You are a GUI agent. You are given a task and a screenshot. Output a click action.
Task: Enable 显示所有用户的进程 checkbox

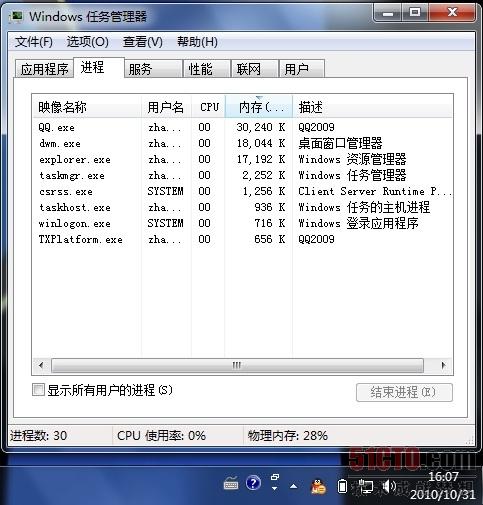pyautogui.click(x=38, y=389)
